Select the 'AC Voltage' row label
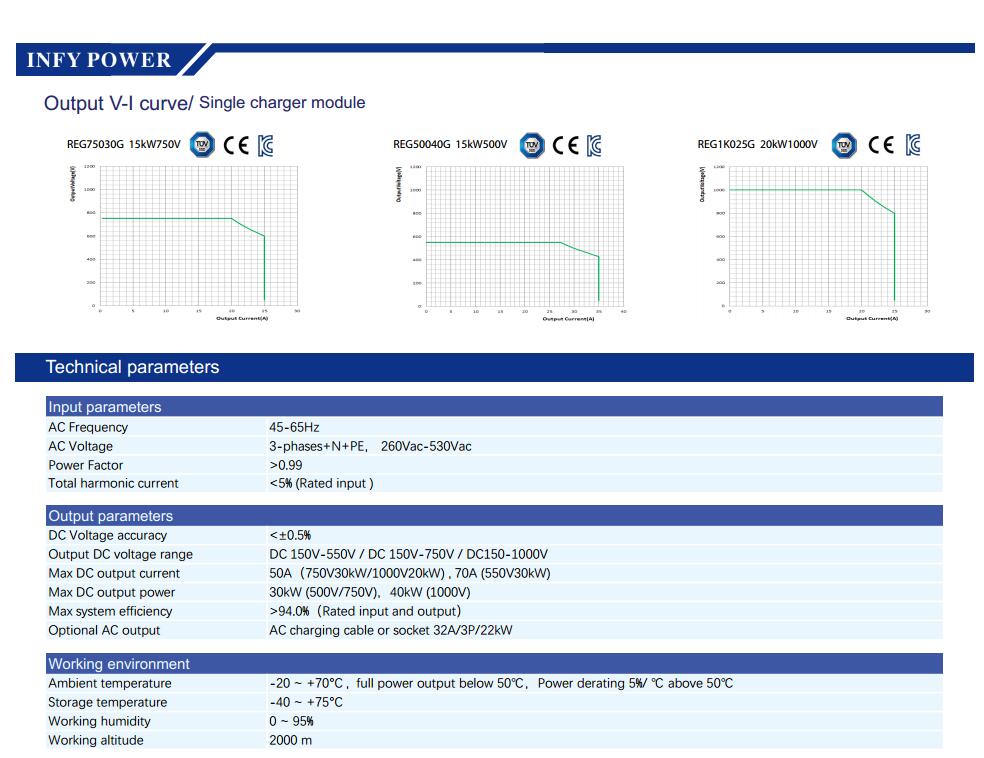The height and width of the screenshot is (758, 984). (80, 446)
